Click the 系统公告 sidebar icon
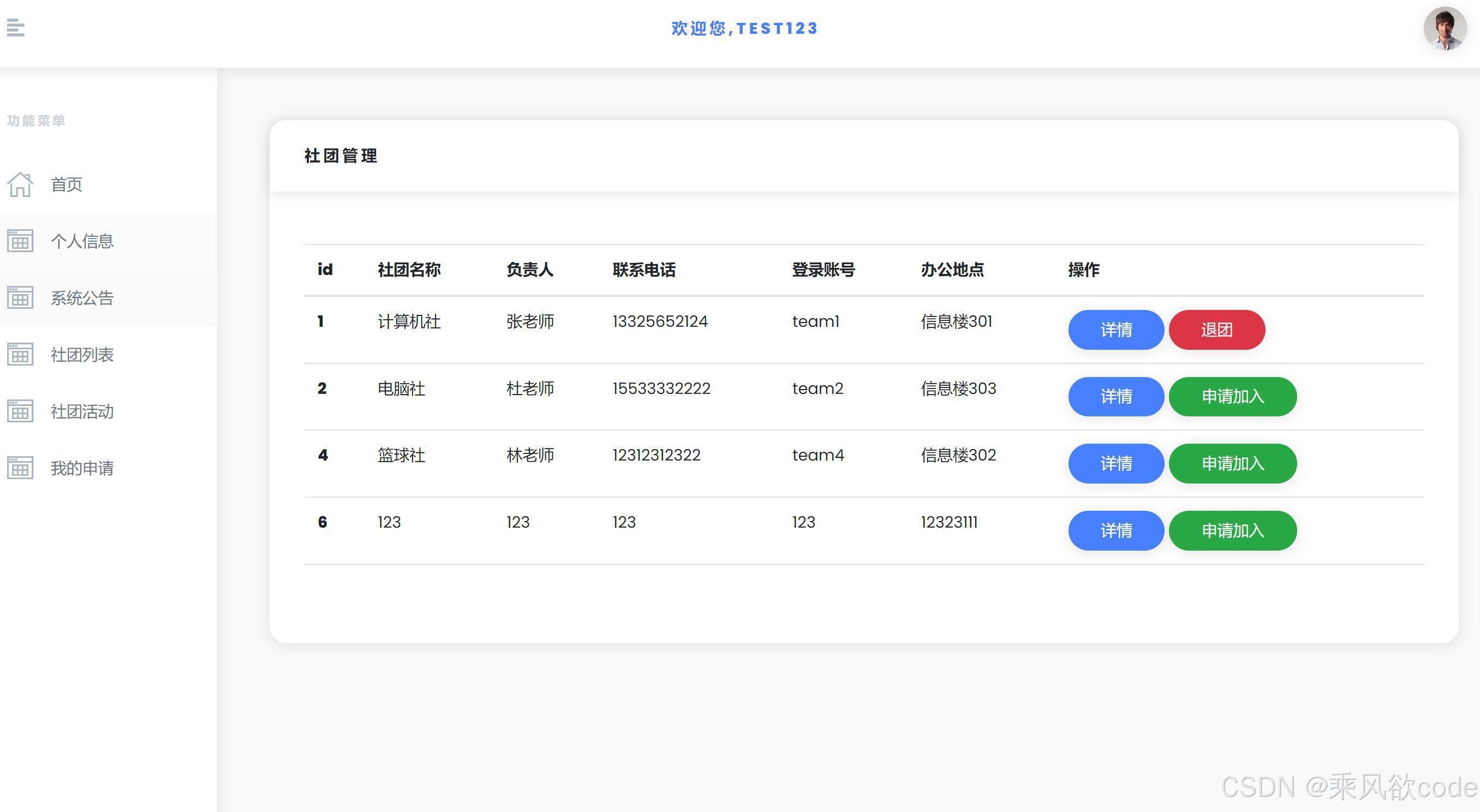 click(x=20, y=297)
